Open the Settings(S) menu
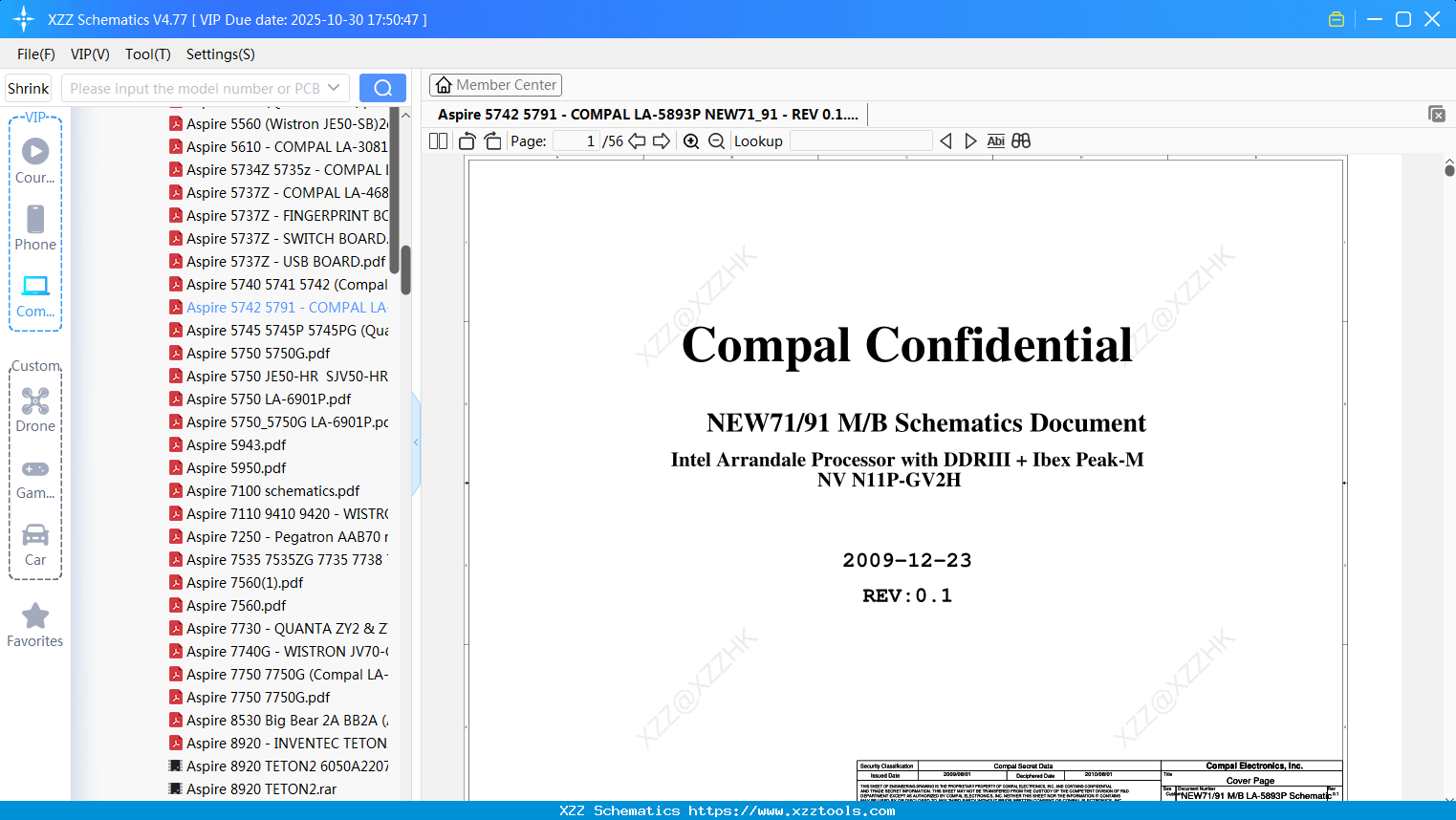The image size is (1456, 820). [x=221, y=54]
